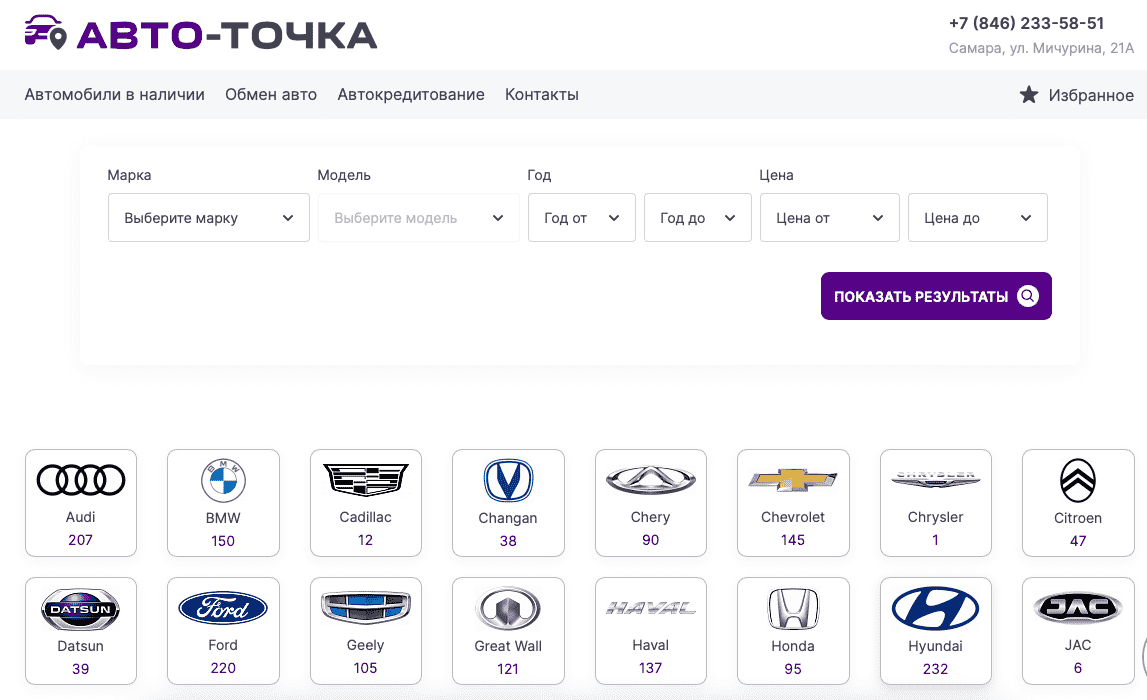Viewport: 1147px width, 700px height.
Task: Select the Audi brand logo
Action: [x=80, y=480]
